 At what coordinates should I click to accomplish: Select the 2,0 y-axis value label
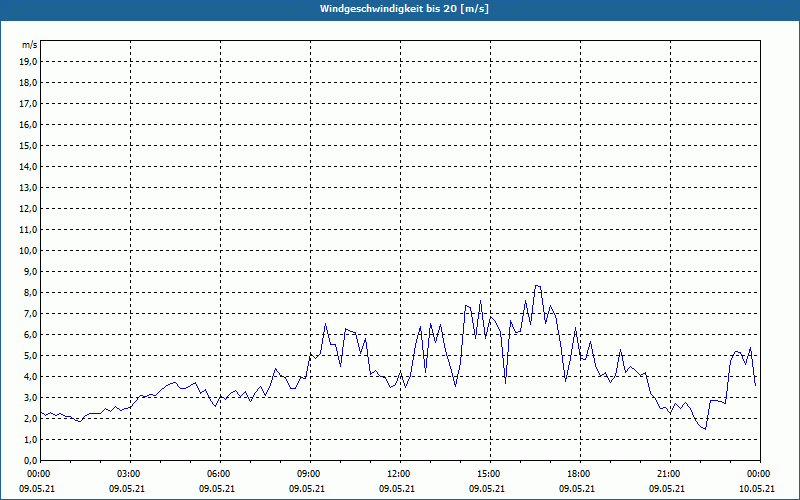coord(30,418)
